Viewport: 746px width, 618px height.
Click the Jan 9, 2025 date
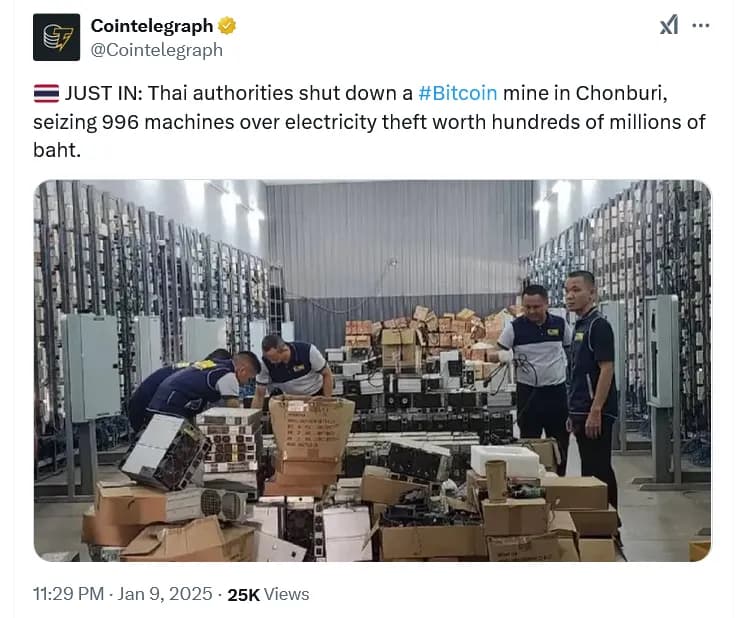(165, 594)
